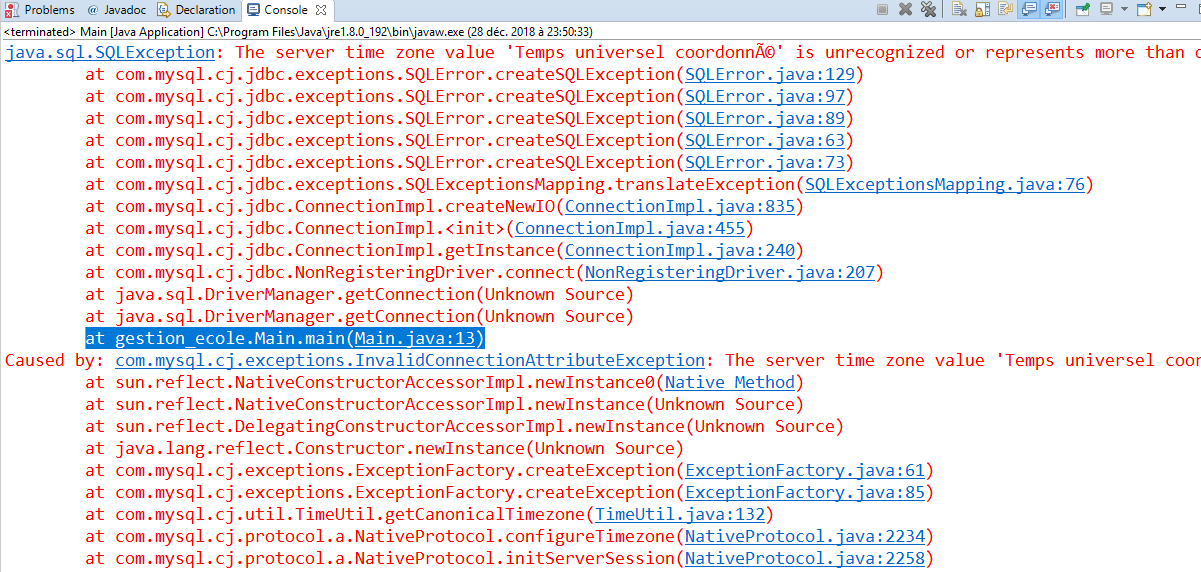Open the SQLError.java:89 link

coord(764,118)
